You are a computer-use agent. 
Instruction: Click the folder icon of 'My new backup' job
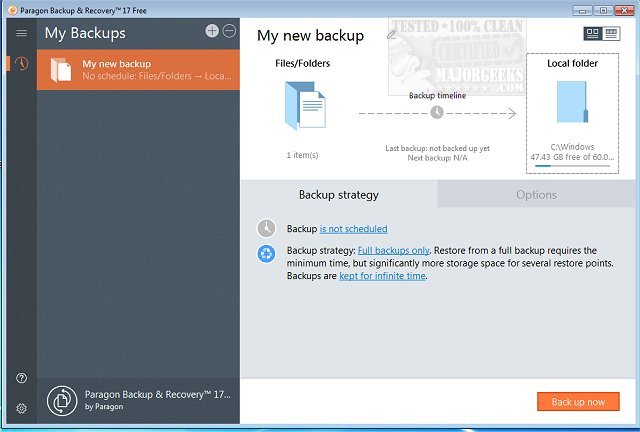[x=61, y=70]
